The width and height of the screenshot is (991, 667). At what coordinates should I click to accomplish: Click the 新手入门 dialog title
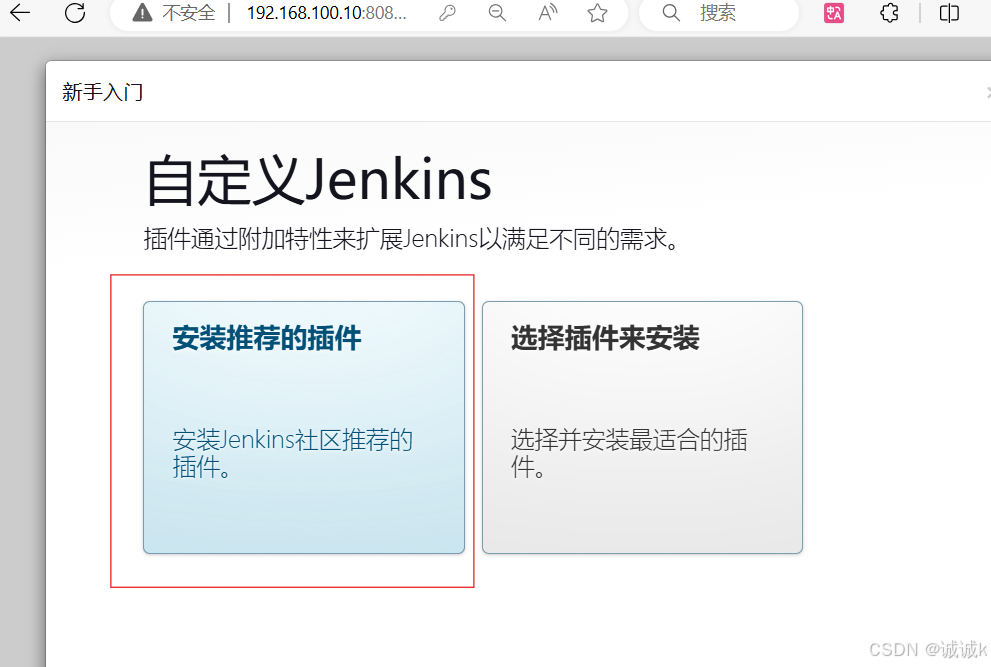pos(102,92)
